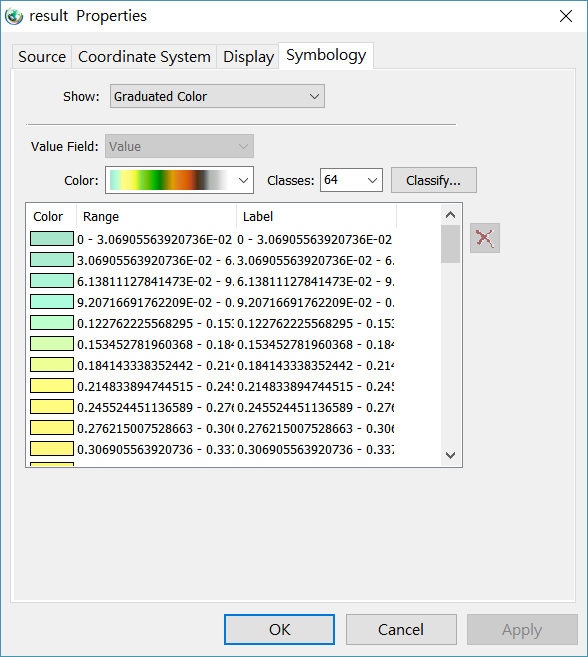588x657 pixels.
Task: Open the Classes dropdown showing 64
Action: (x=351, y=180)
